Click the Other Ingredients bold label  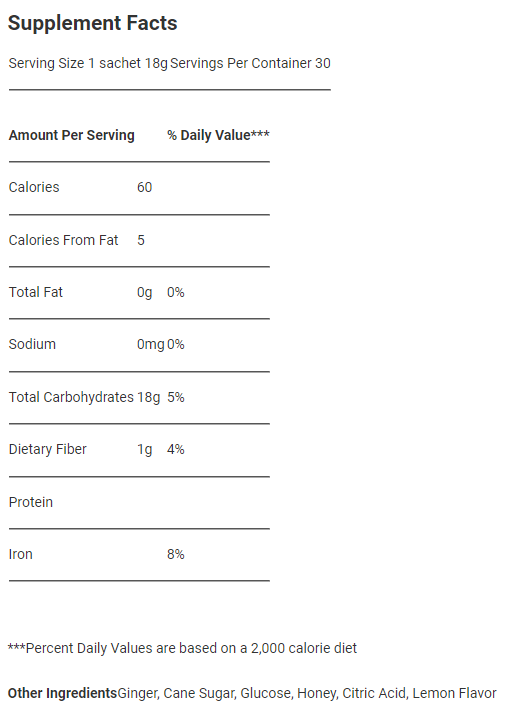tap(63, 693)
